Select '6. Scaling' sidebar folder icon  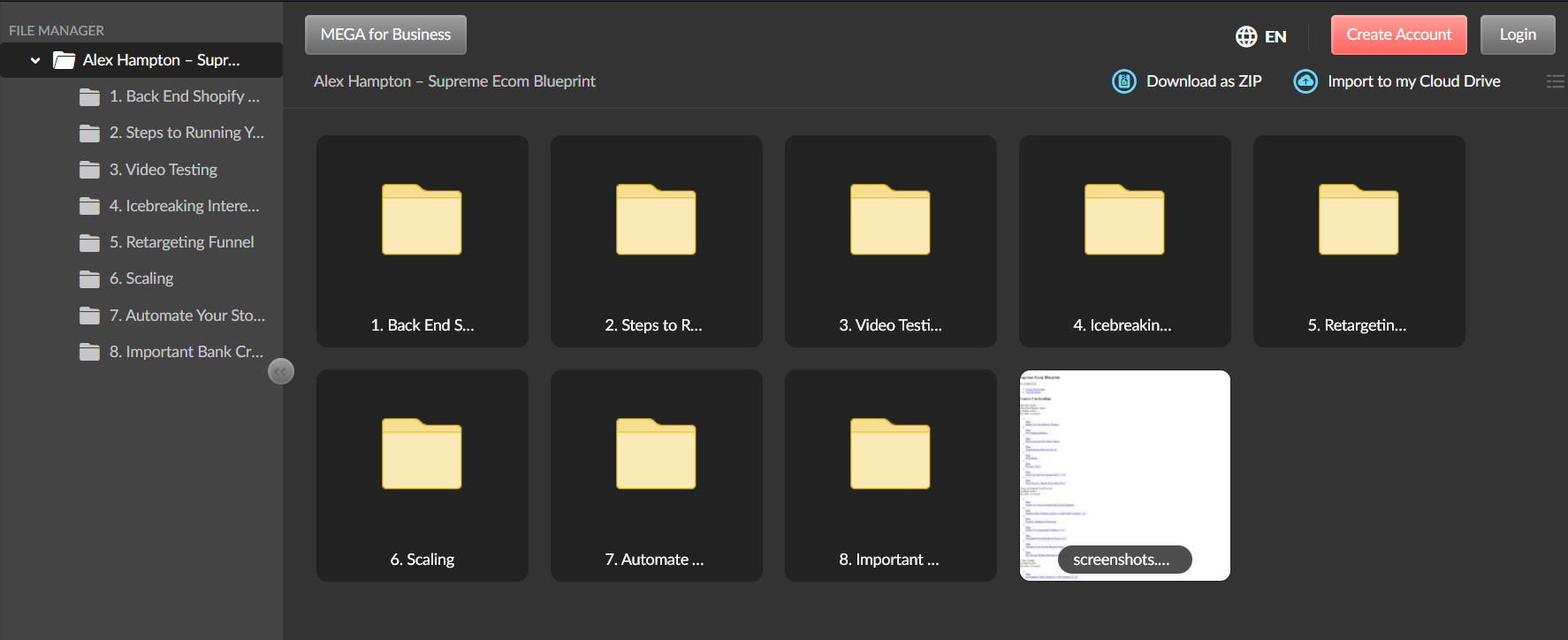[x=89, y=279]
